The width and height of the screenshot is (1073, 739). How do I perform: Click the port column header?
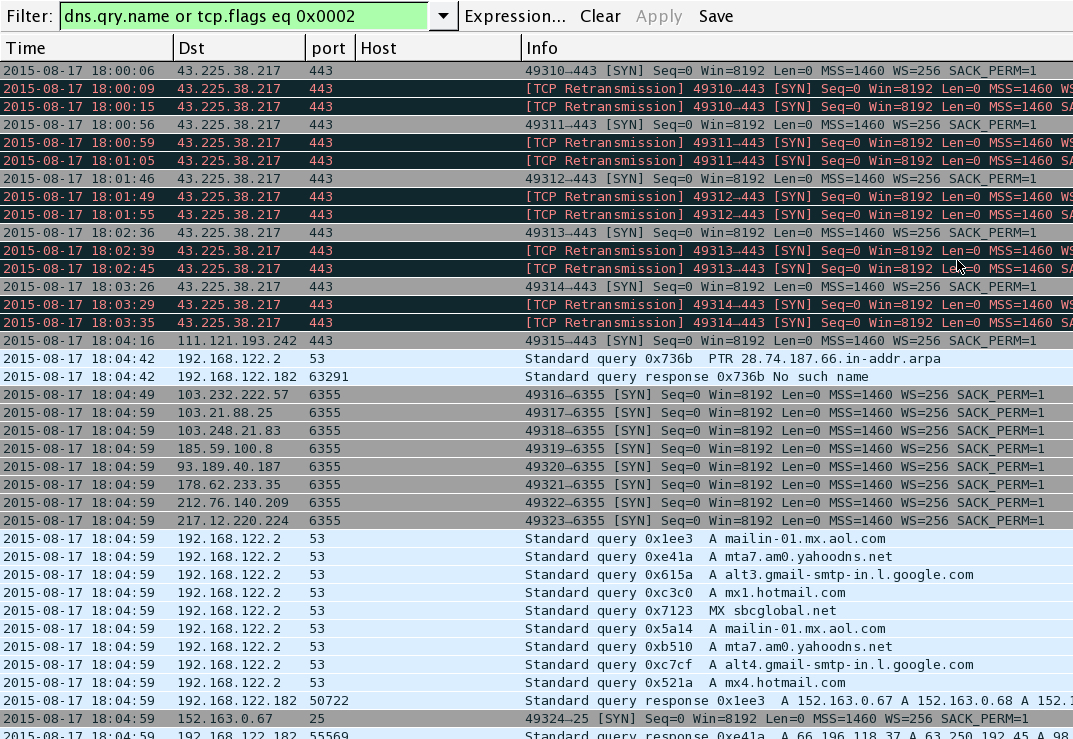coord(329,48)
